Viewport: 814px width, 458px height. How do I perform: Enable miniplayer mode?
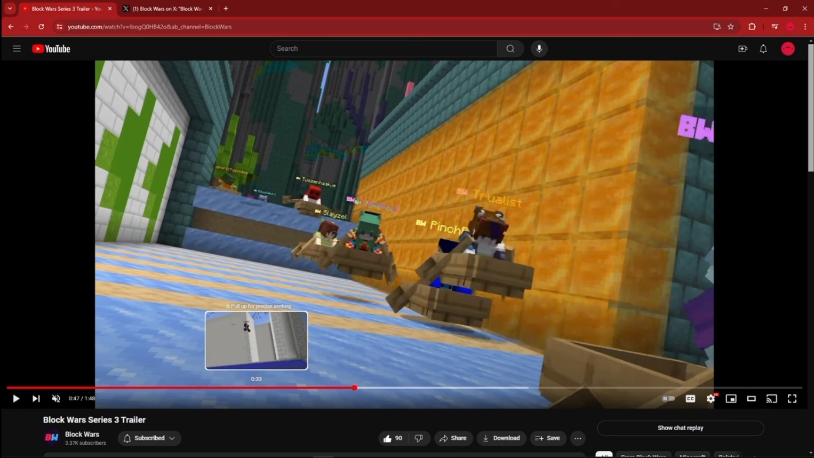[731, 399]
